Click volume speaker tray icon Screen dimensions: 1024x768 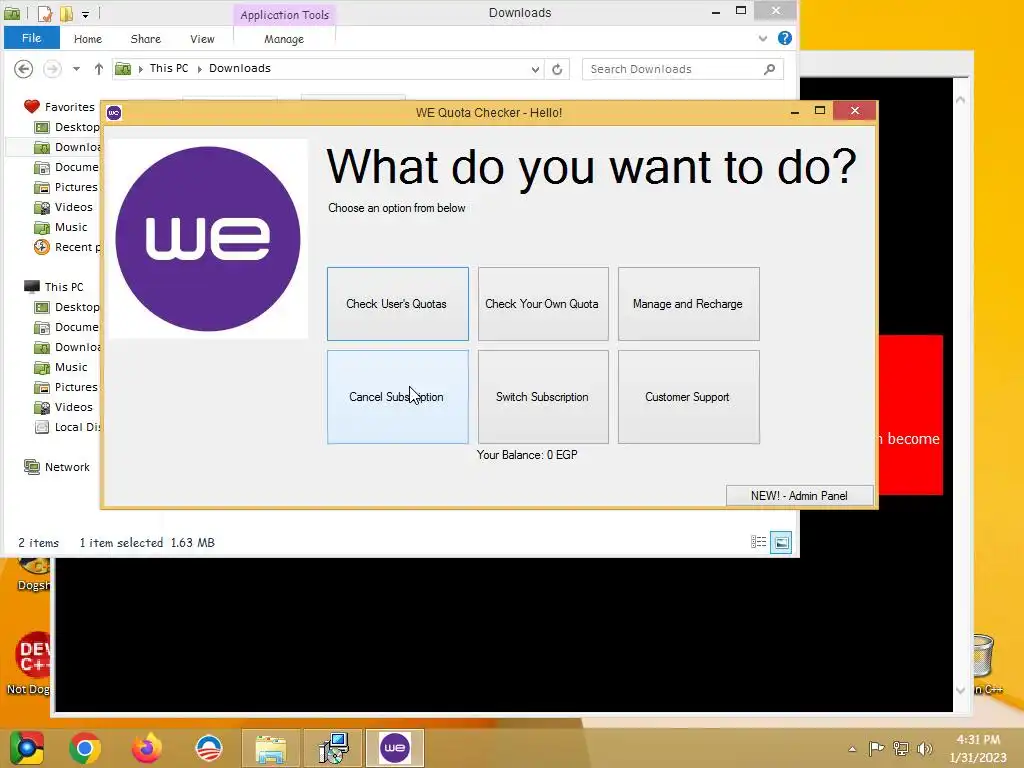[x=924, y=749]
